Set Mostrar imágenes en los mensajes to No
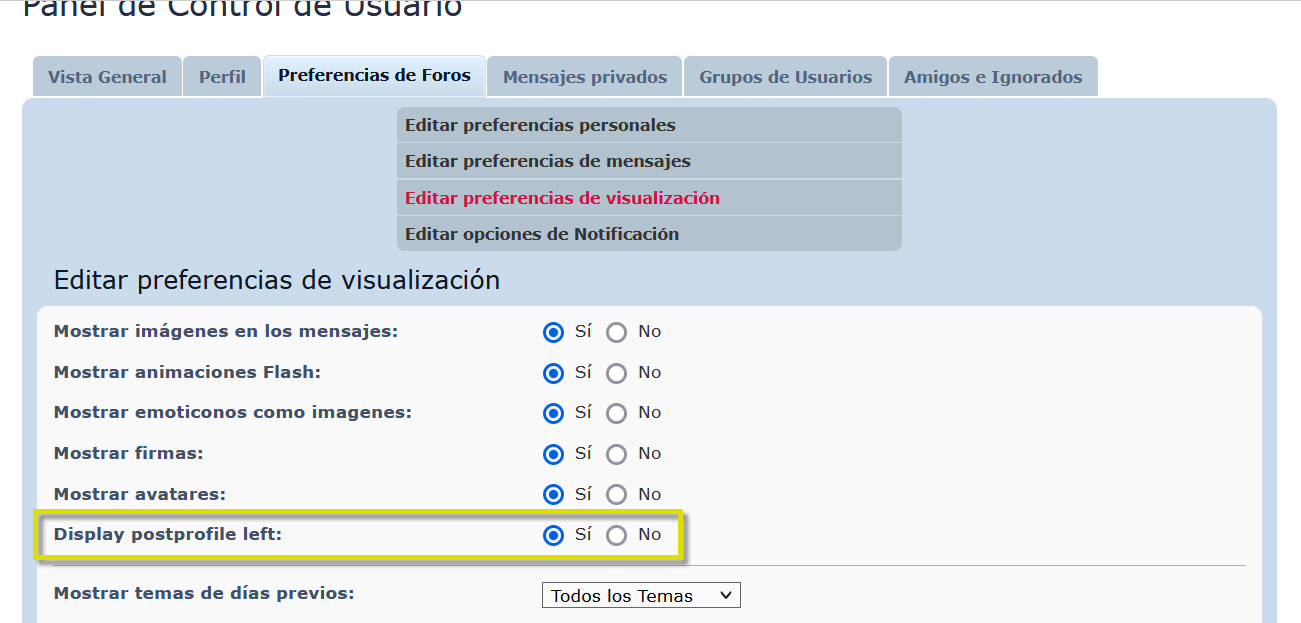The image size is (1301, 623). coord(617,332)
